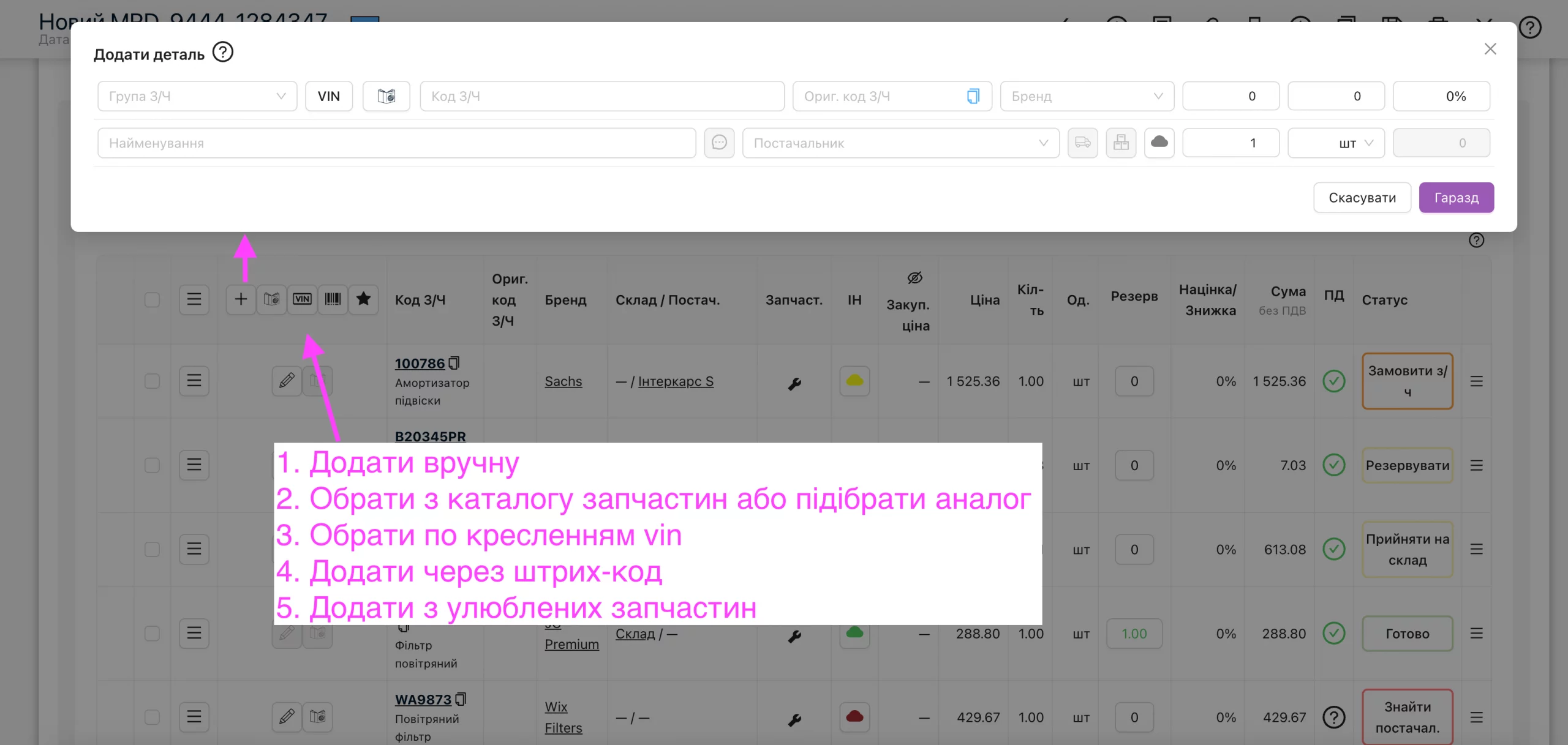
Task: Open Бренд dropdown in dialog
Action: (x=1087, y=96)
